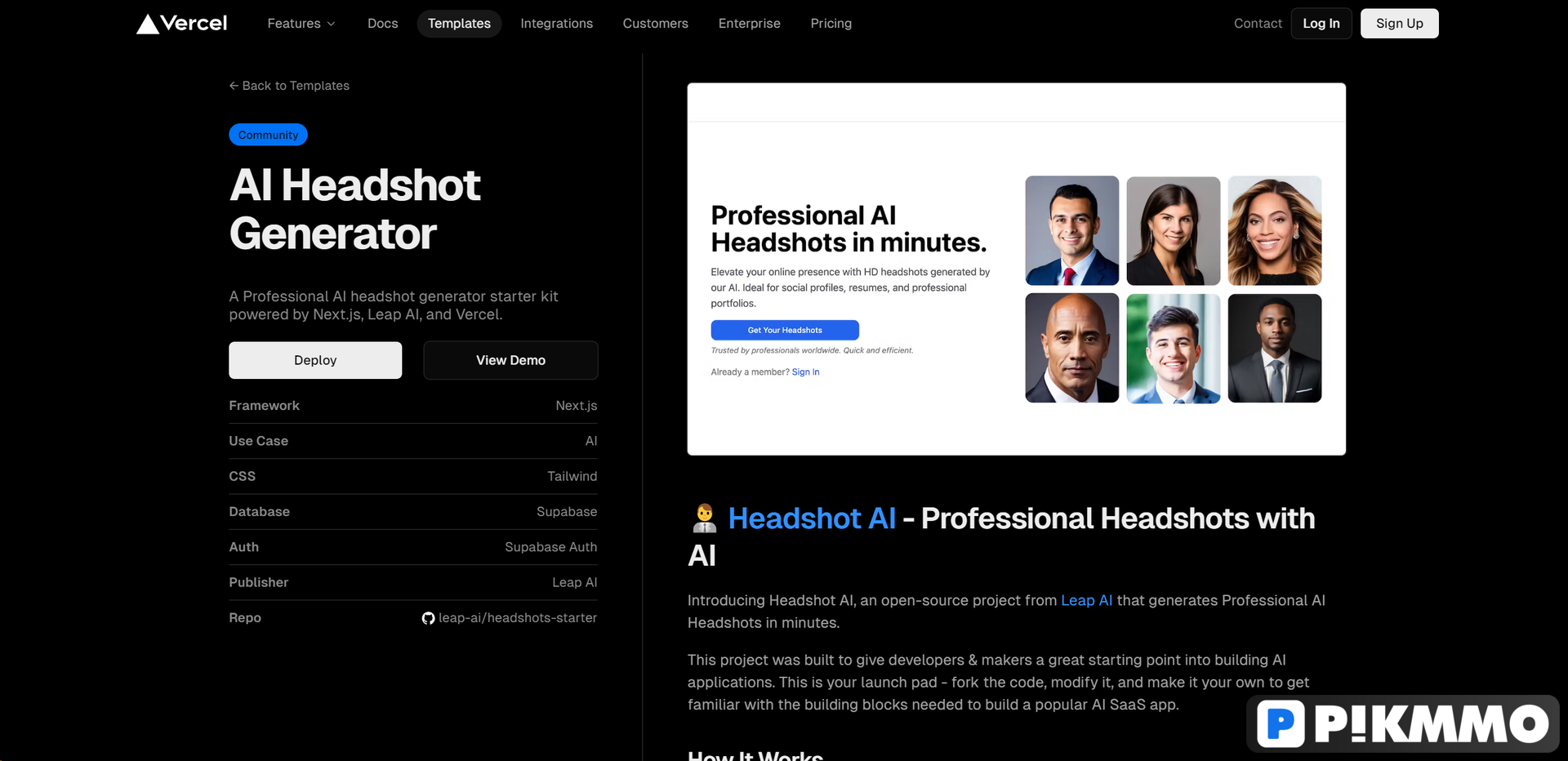Open the GitHub icon beside leap-ai/headshots-starter

point(428,618)
